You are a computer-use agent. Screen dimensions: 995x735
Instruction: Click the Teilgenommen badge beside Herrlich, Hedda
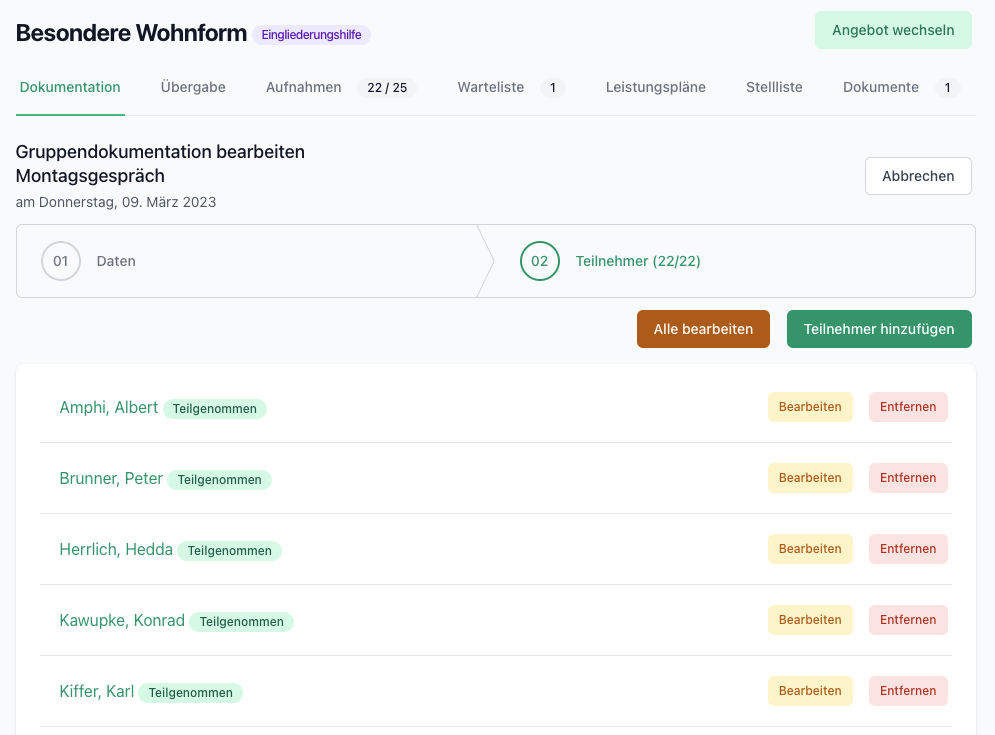coord(229,551)
